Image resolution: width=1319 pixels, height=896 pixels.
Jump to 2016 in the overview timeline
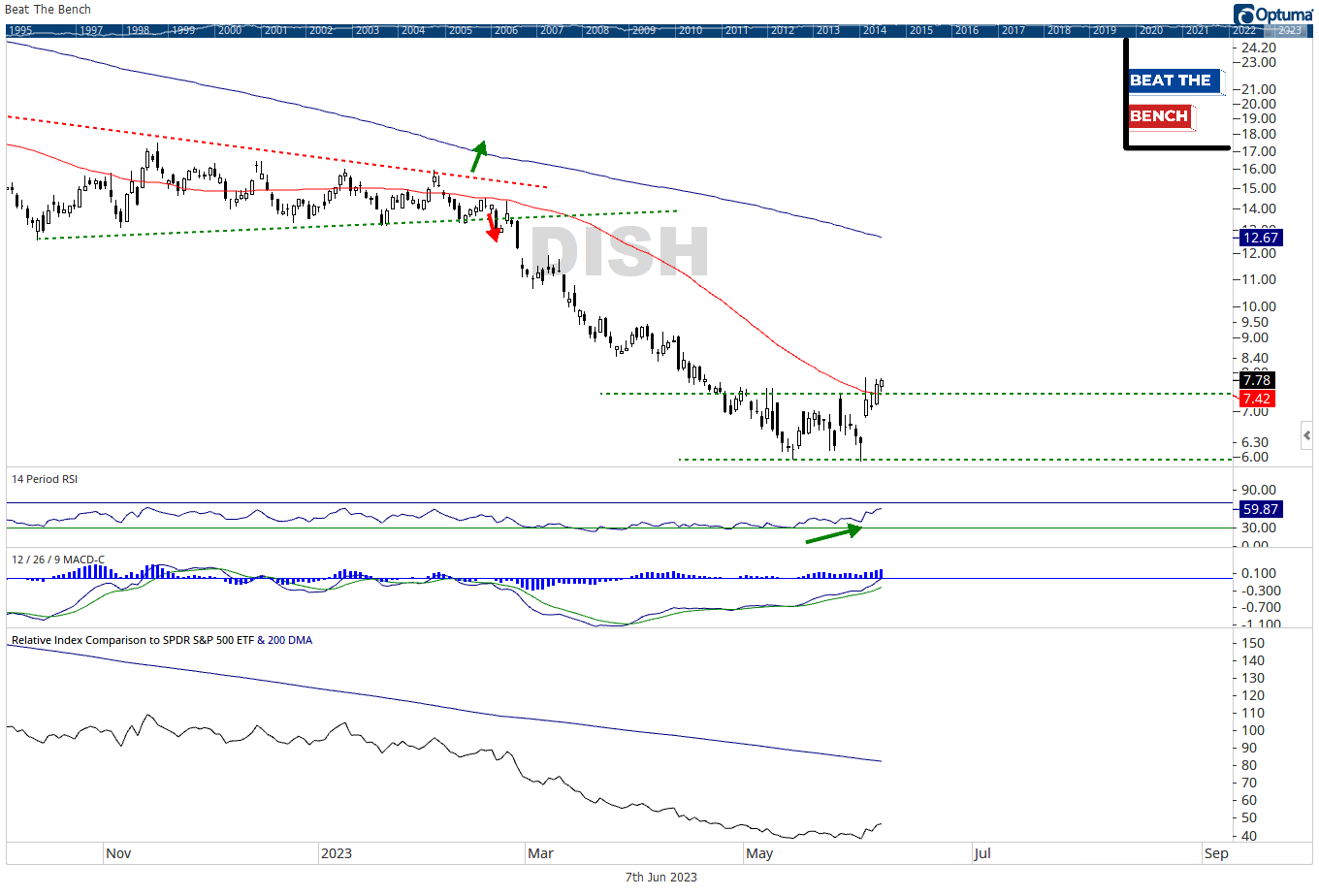(x=967, y=30)
